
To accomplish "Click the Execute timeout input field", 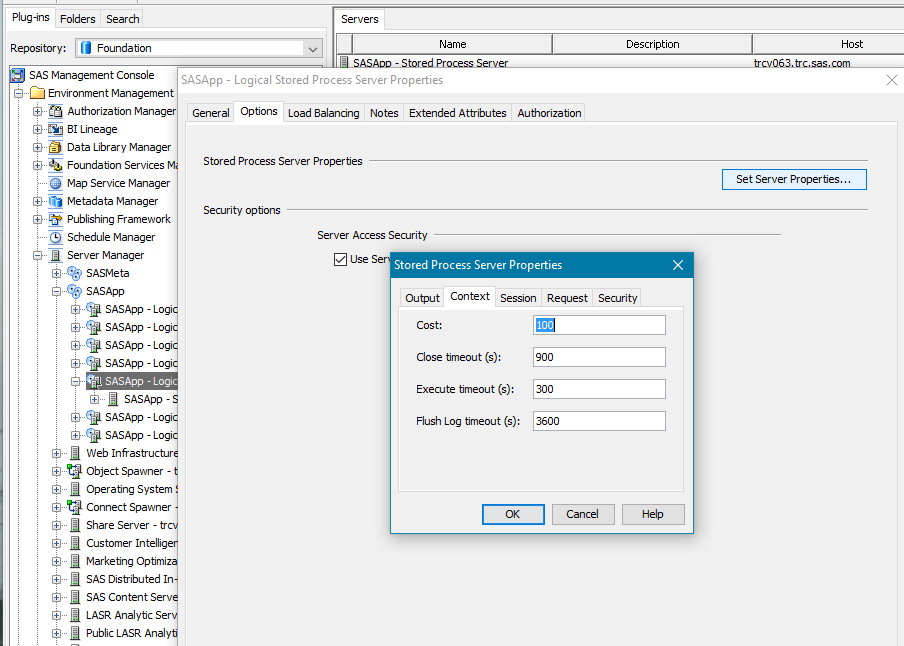I will (599, 389).
